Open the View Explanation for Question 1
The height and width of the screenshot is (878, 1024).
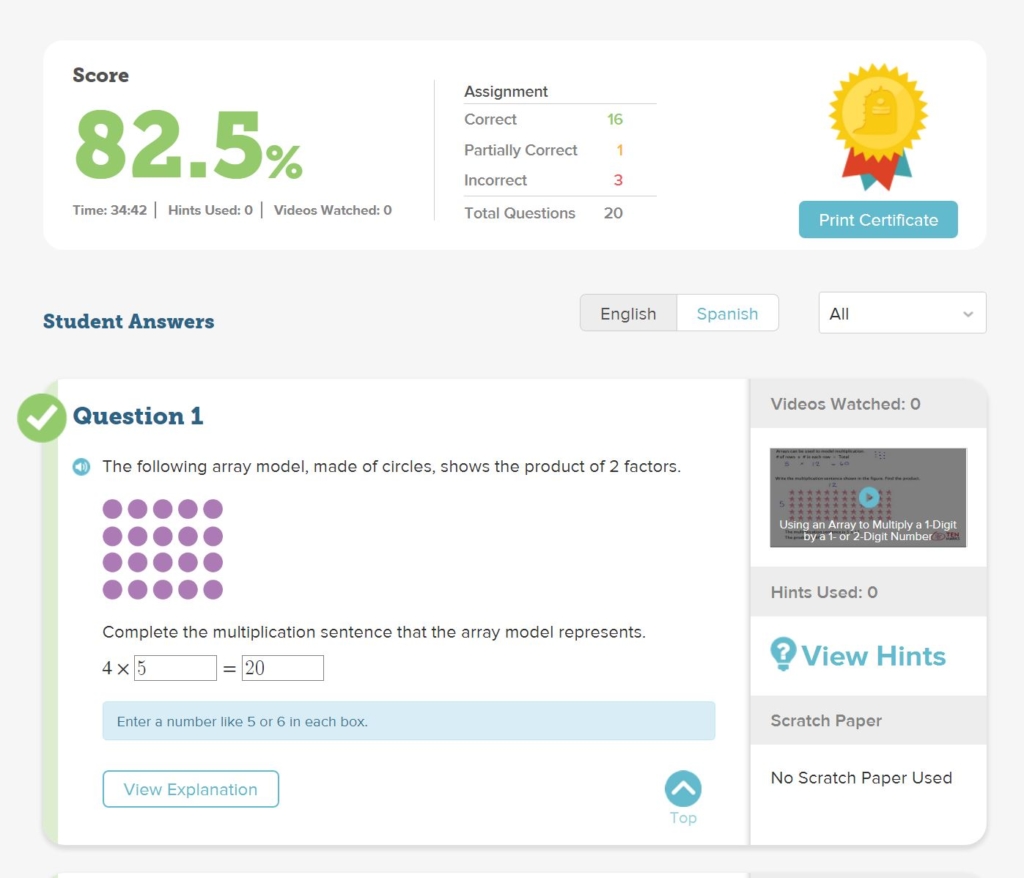tap(190, 789)
